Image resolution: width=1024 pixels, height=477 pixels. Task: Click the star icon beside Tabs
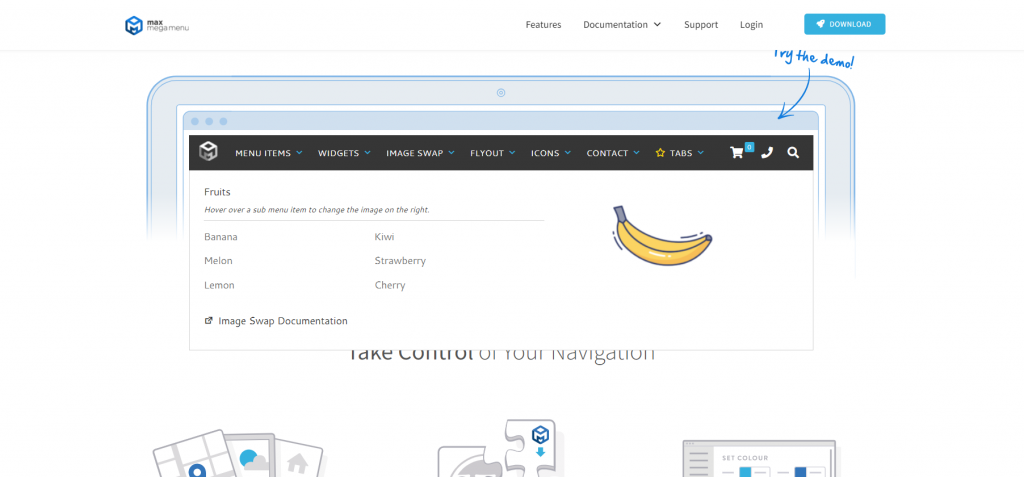[660, 153]
